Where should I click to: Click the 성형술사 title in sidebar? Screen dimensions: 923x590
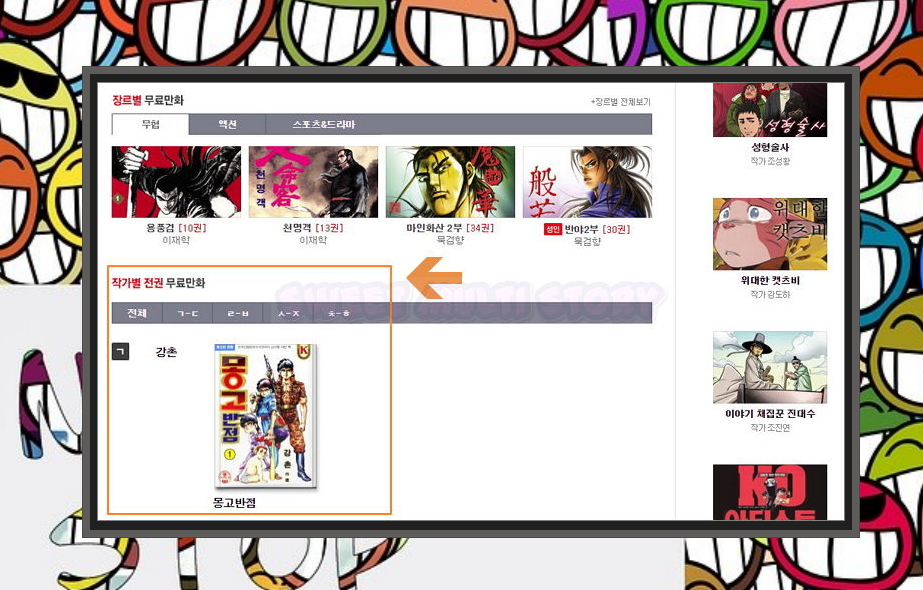770,147
